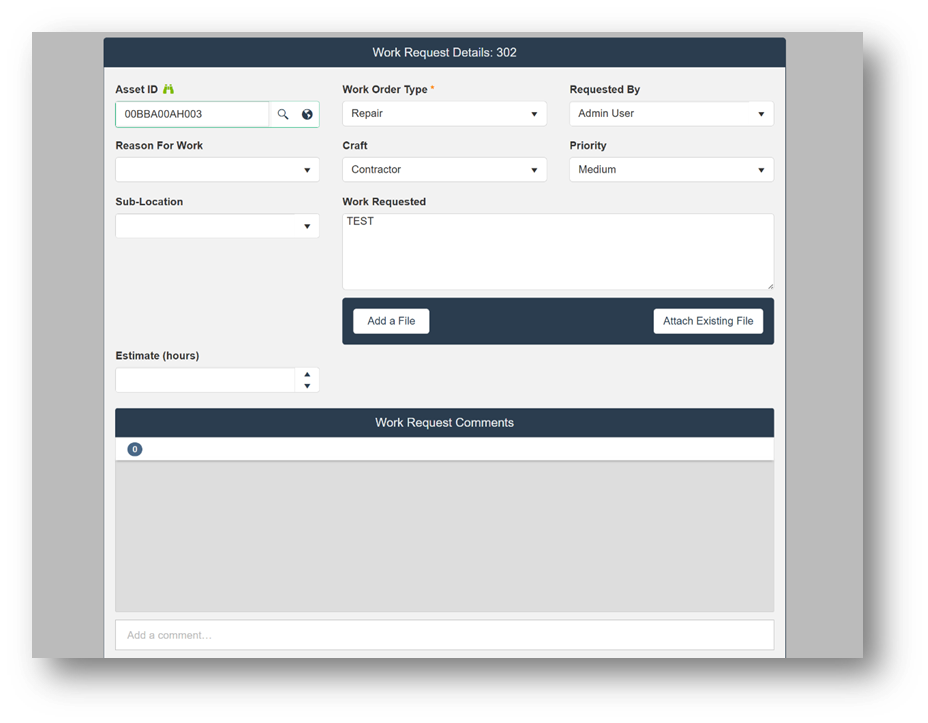Open the Priority dropdown set to Medium
Viewport: 928px width, 723px height.
tap(671, 170)
